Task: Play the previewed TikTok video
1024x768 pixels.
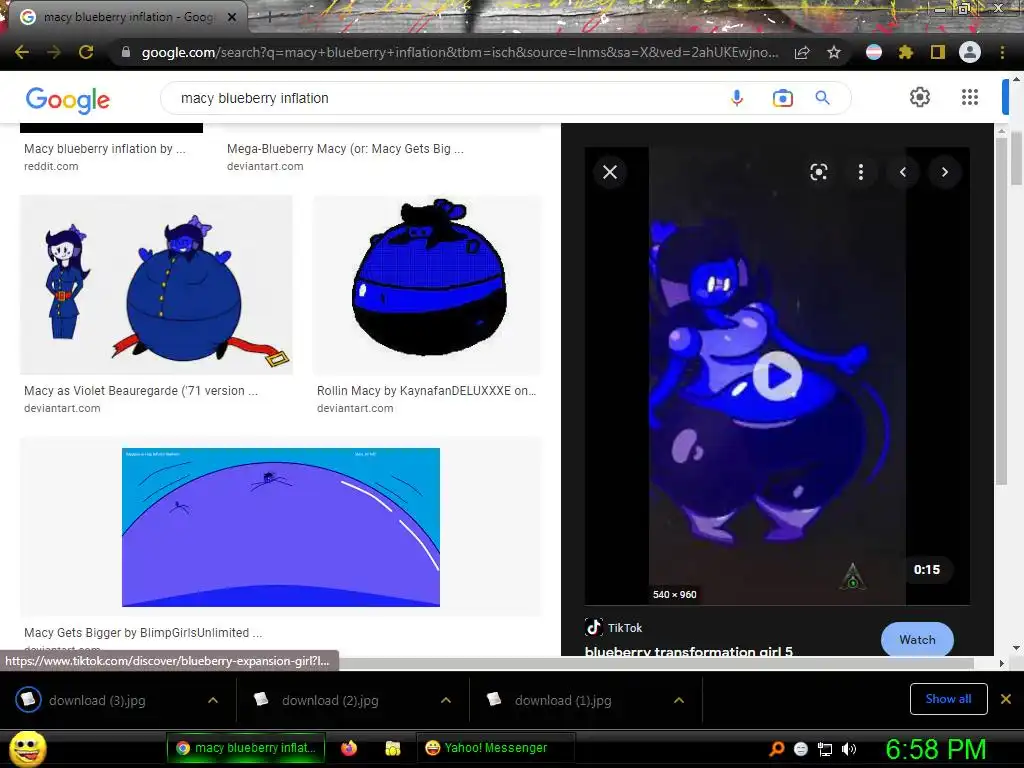Action: coord(777,376)
